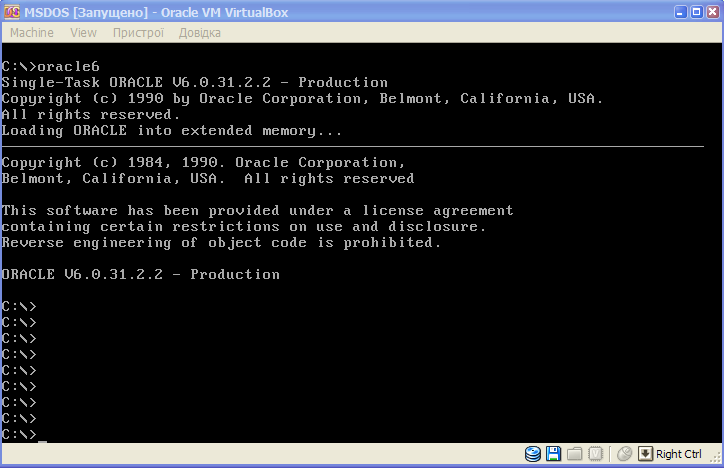
Task: Click 'All rights reserved.' line
Action: click(x=90, y=114)
